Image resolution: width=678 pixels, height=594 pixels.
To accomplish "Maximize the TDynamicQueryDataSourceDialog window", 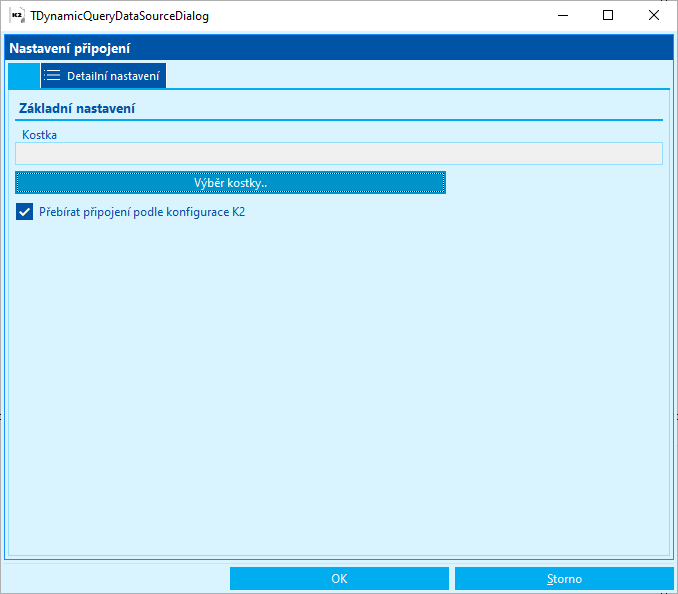I will (608, 16).
